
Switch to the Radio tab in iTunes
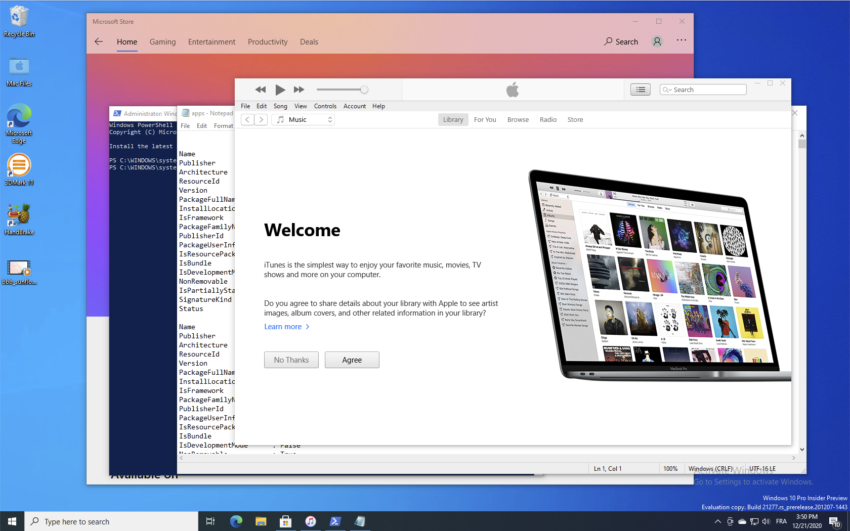pyautogui.click(x=548, y=120)
